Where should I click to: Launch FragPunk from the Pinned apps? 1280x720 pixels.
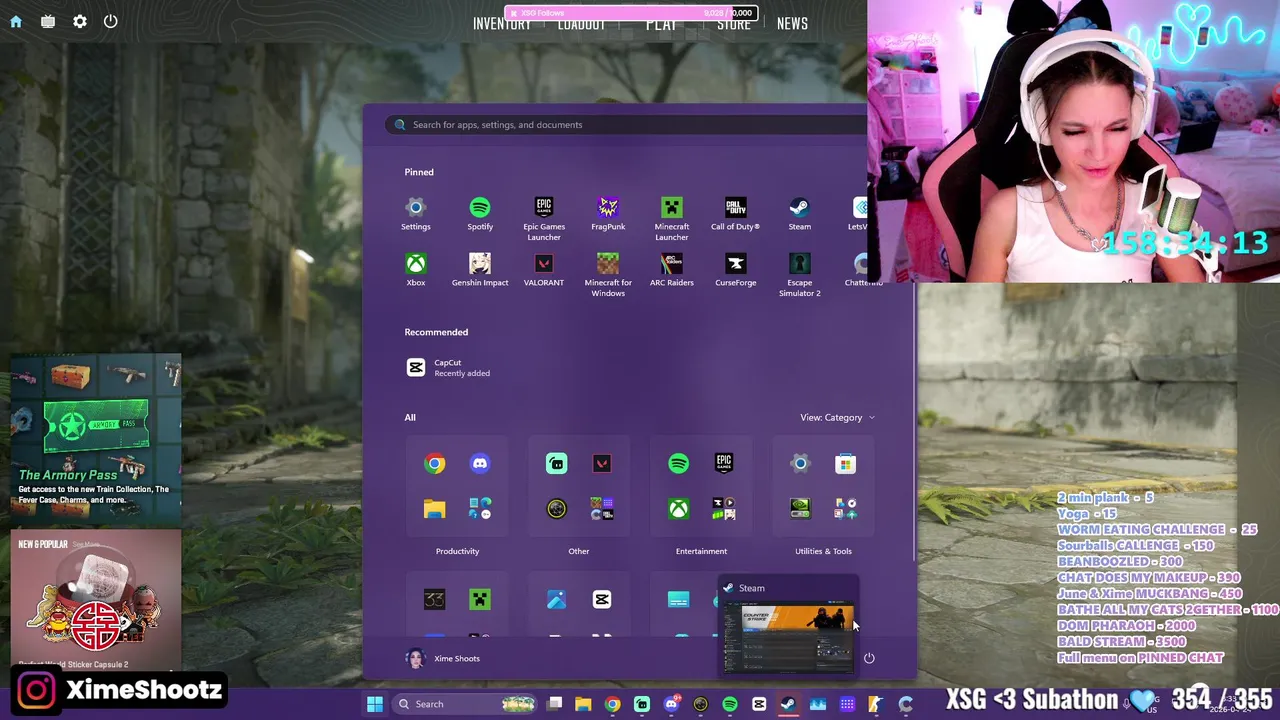pos(608,214)
